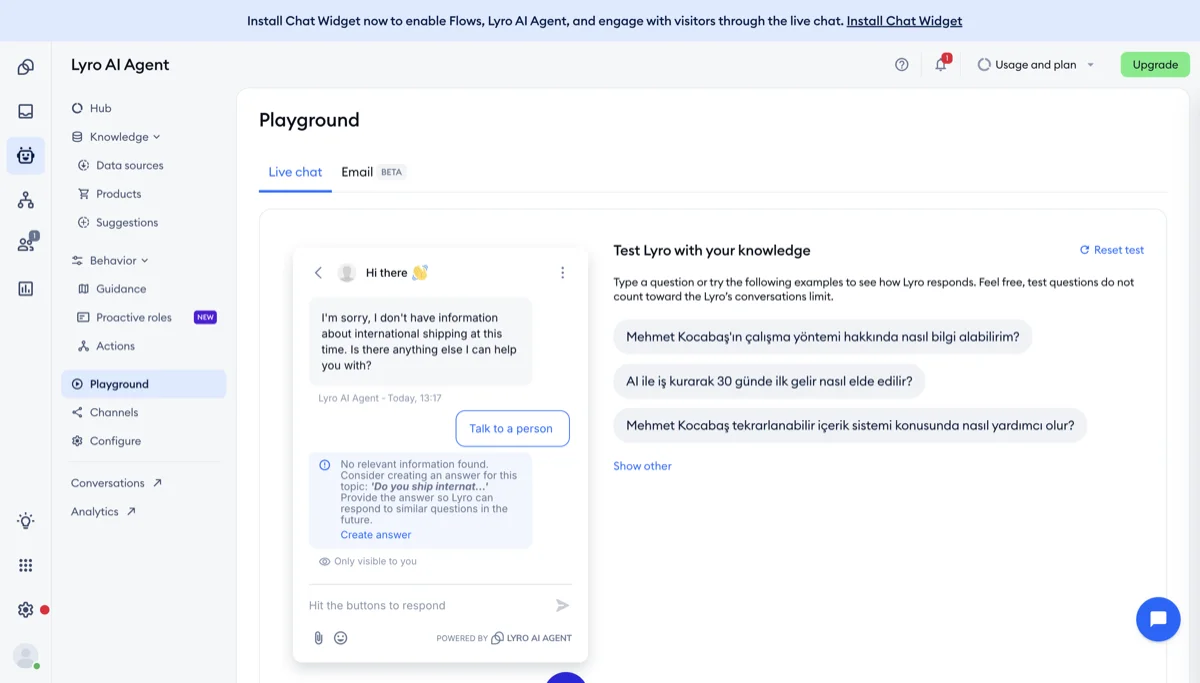Click Show other link
1200x683 pixels.
coord(642,466)
